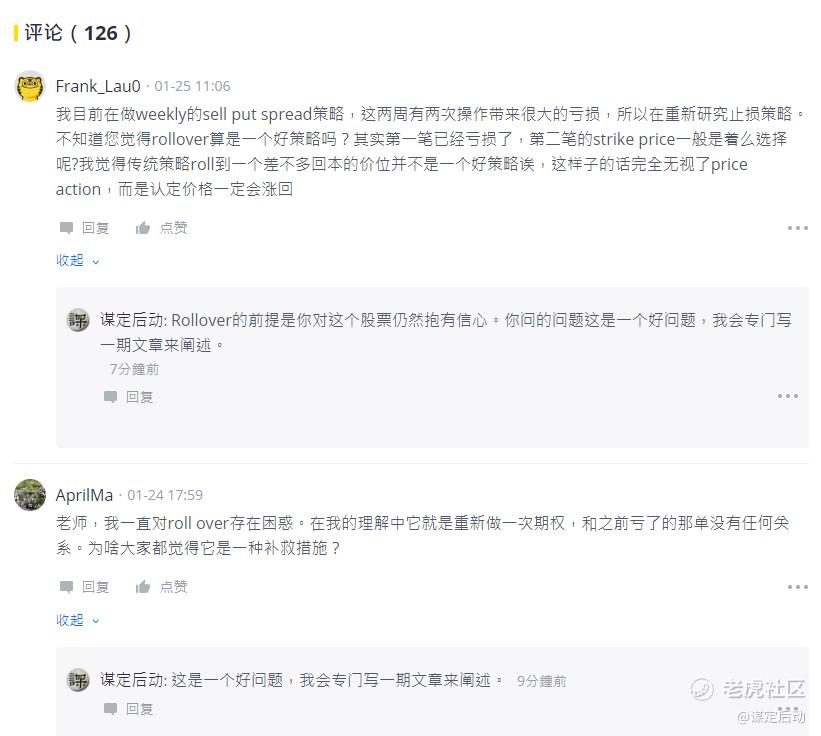
Task: Collapse replies under Frank_Lau0's comment
Action: [x=77, y=260]
